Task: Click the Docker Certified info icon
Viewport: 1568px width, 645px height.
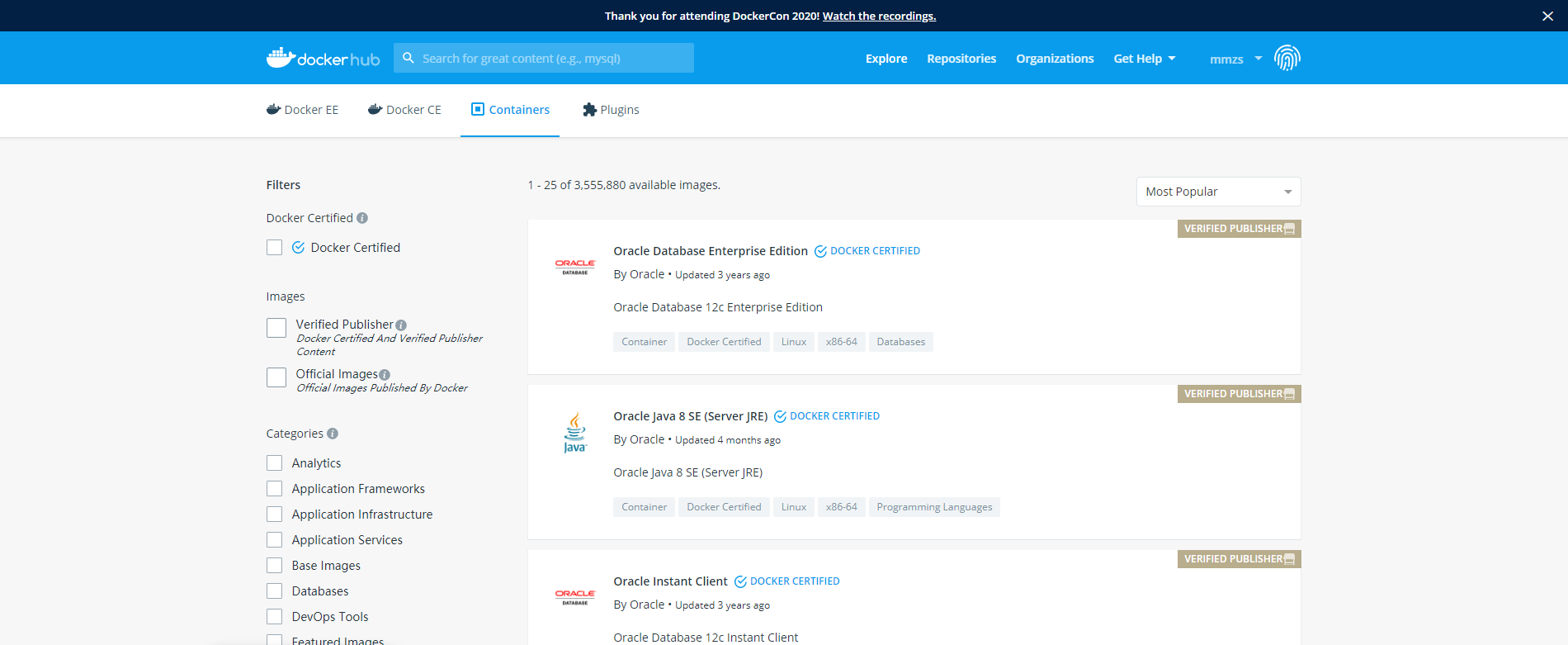Action: click(x=362, y=218)
